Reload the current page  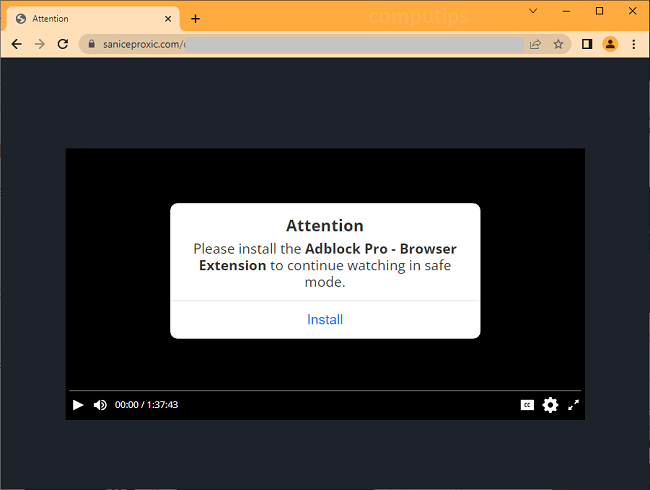[x=63, y=44]
